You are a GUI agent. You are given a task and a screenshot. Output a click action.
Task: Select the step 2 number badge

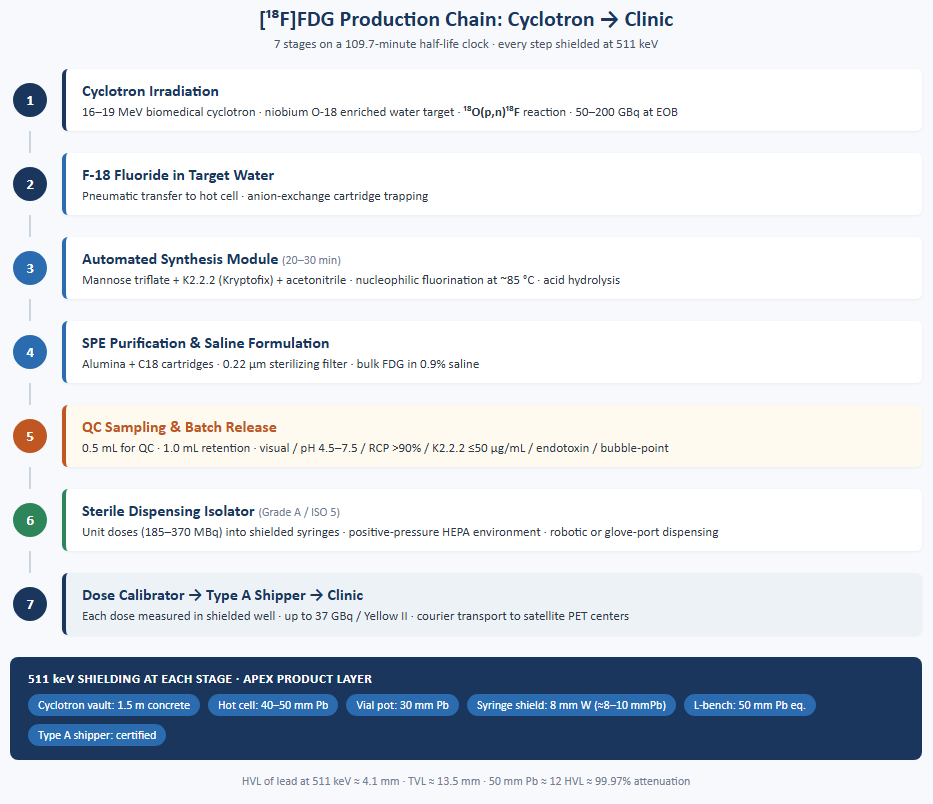pyautogui.click(x=30, y=184)
